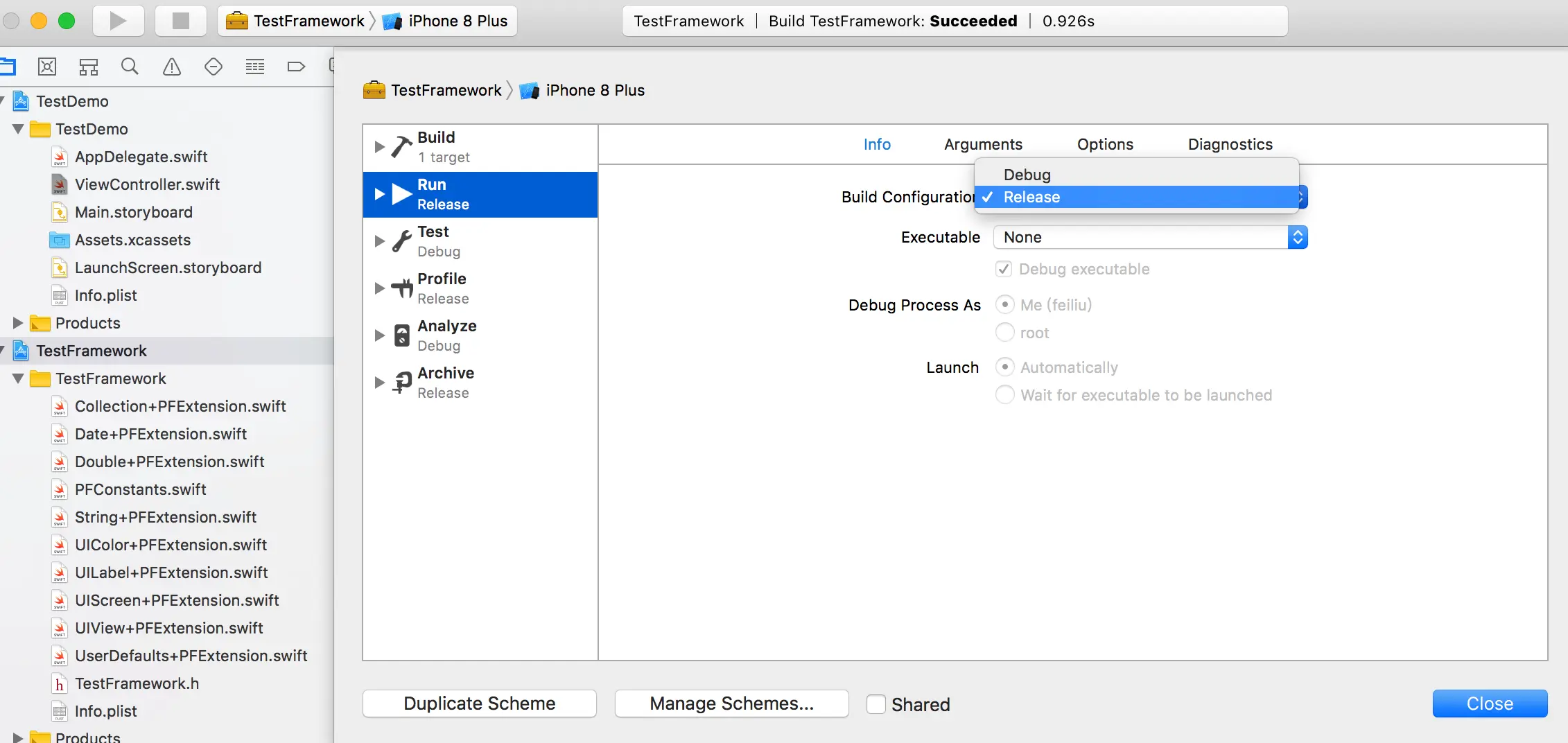
Task: Click the toolbox icon in the scheme breadcrumb
Action: 374,90
